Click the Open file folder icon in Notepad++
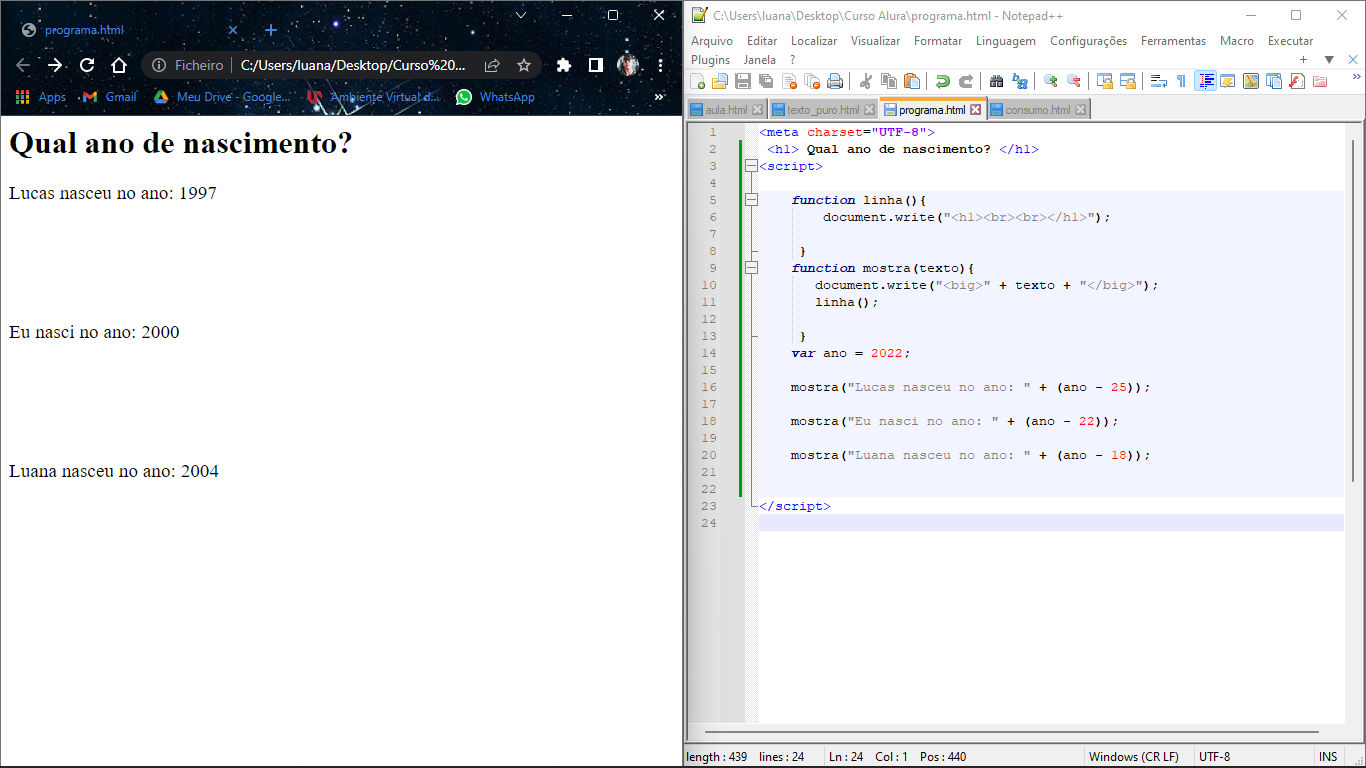Image resolution: width=1366 pixels, height=768 pixels. [720, 81]
